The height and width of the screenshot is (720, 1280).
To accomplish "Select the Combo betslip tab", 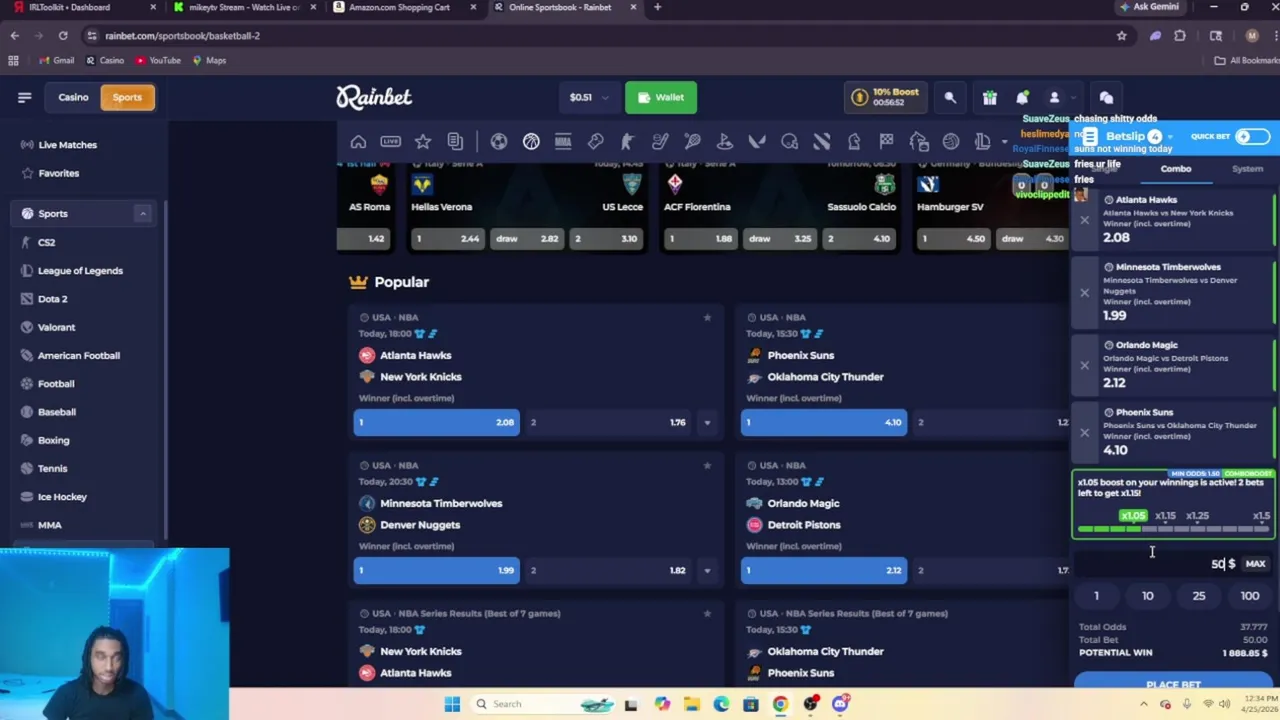I will [1176, 169].
